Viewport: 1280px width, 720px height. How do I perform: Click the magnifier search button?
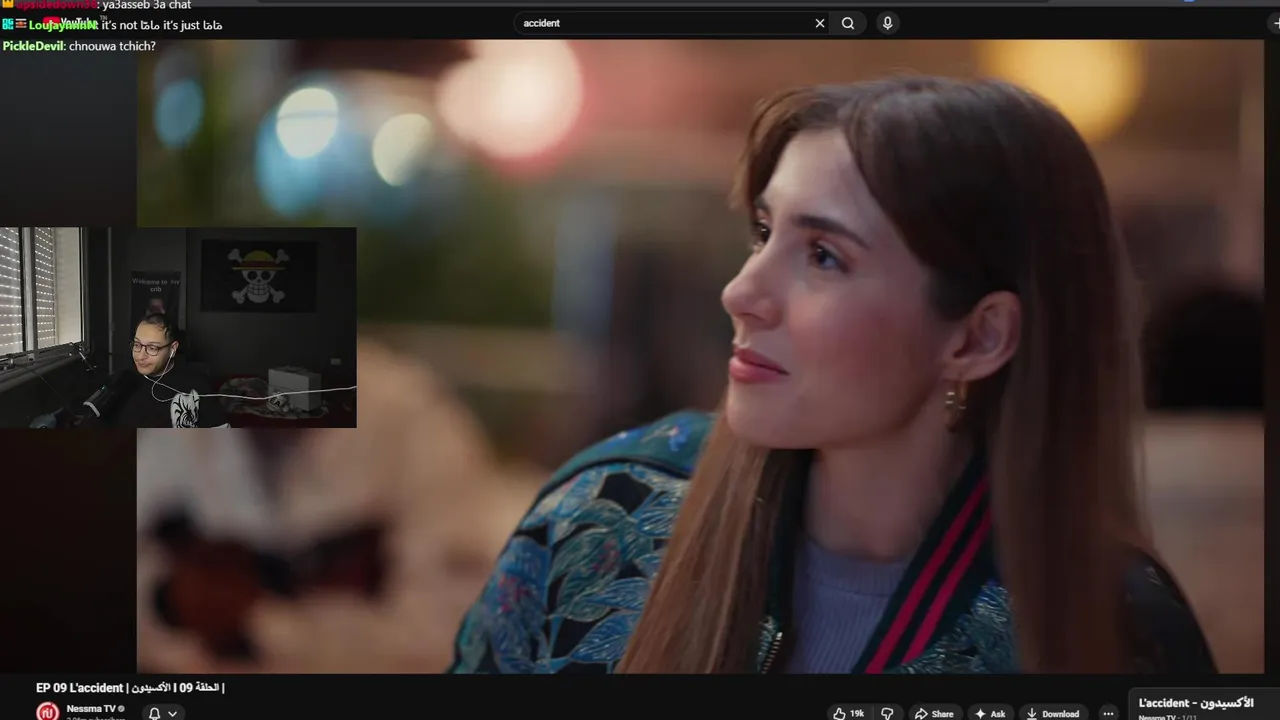point(848,23)
